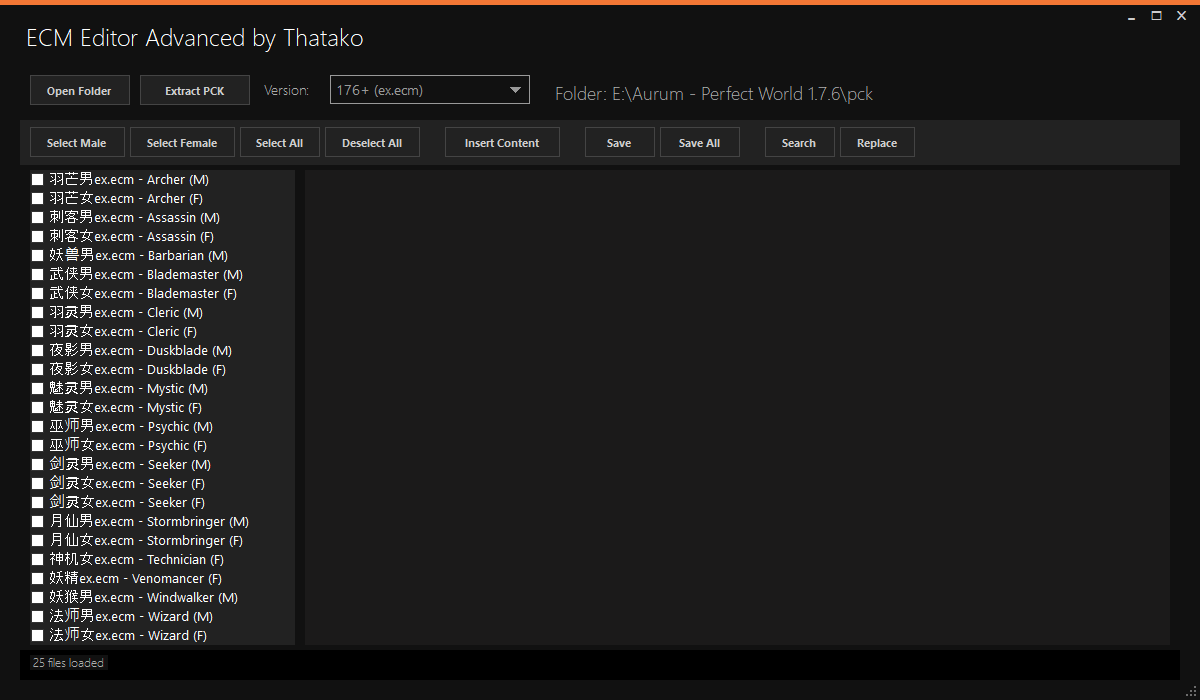Expand the Version dropdown arrow
Screen dimensions: 1200x700
pos(516,90)
